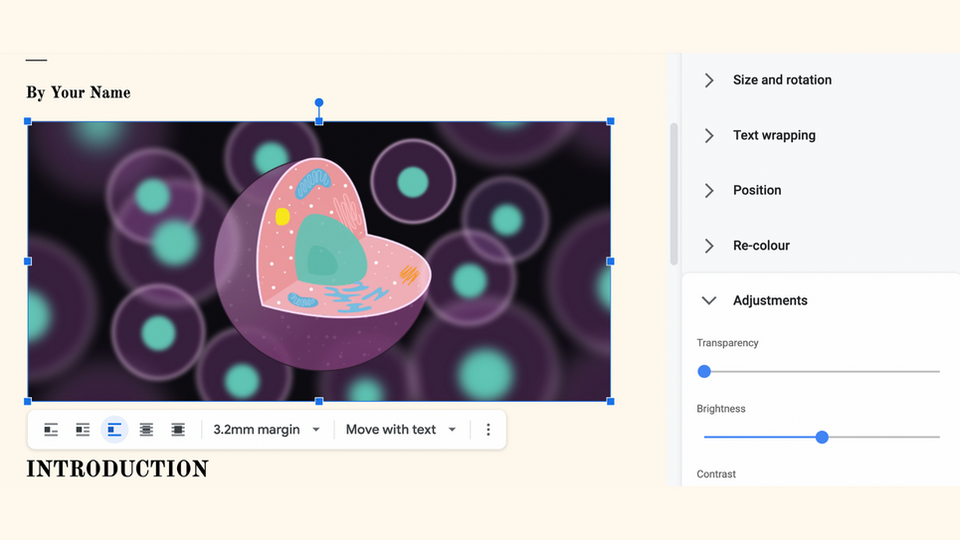Click the top-left image resize handle
Image resolution: width=960 pixels, height=540 pixels.
point(28,121)
